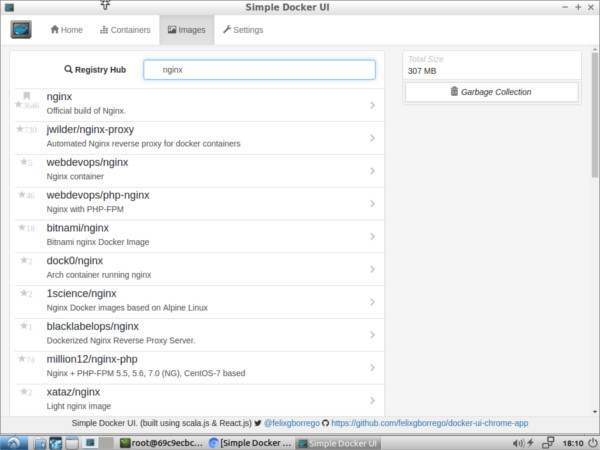Select the jwilder/nginx-proxy title
The image size is (600, 450).
click(90, 130)
